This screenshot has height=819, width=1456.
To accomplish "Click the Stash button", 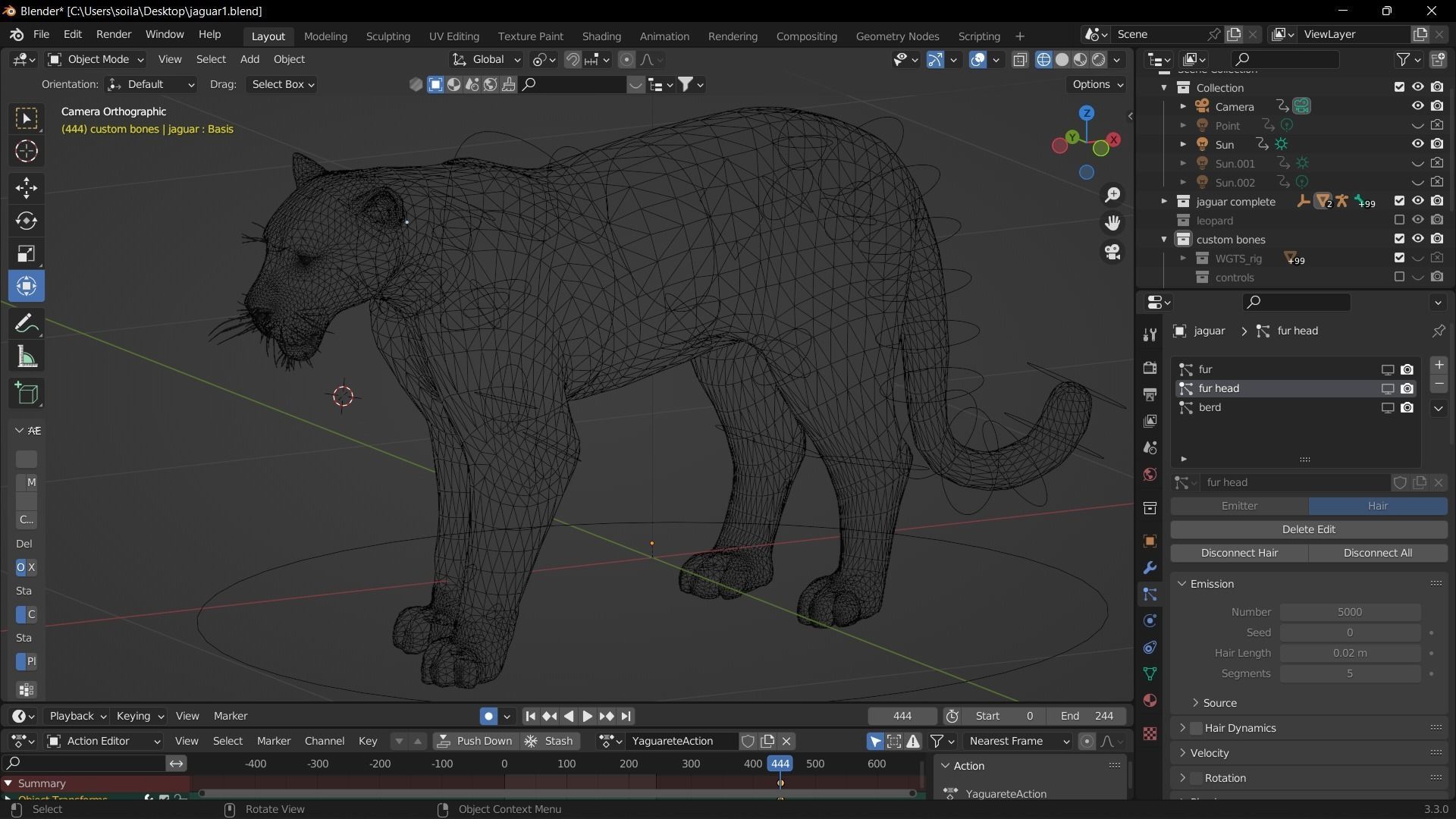I will pos(550,742).
